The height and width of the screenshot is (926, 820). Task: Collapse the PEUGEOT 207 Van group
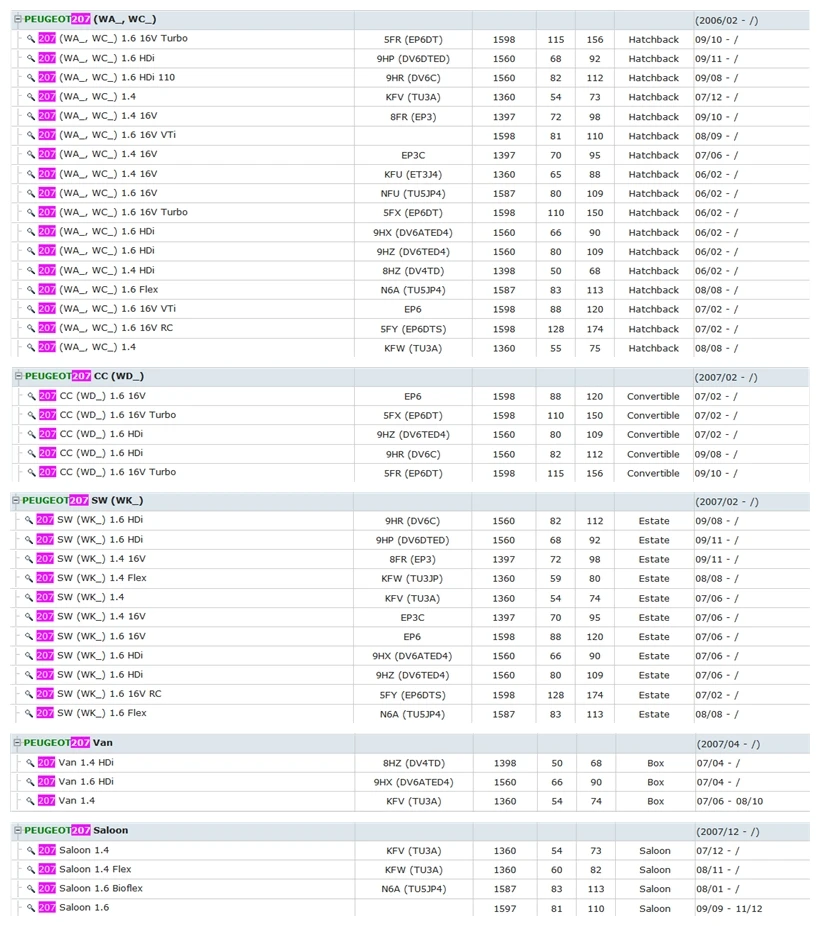(x=17, y=743)
